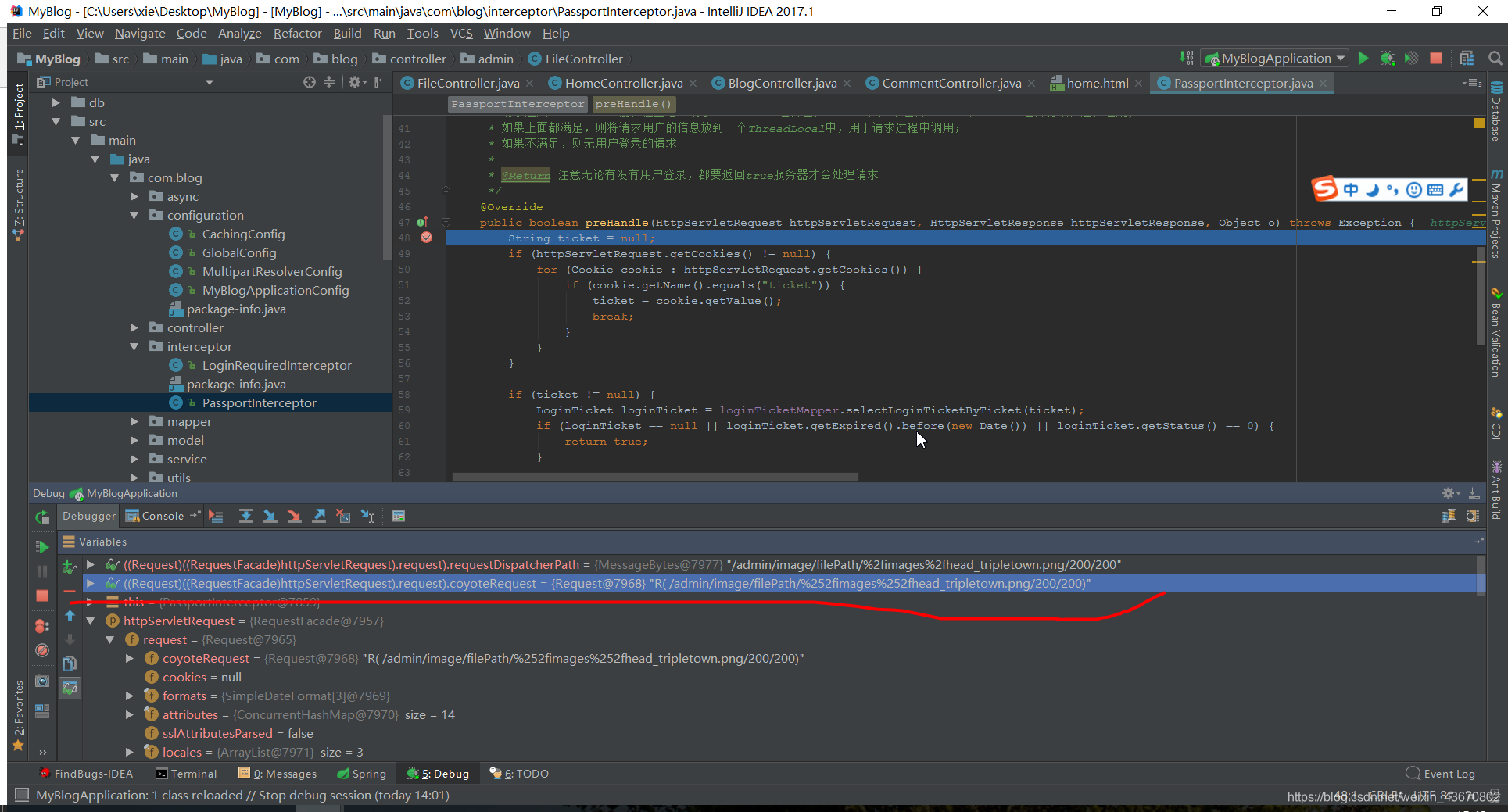Viewport: 1508px width, 812px height.
Task: Toggle Sogou IME punctuation mode
Action: click(1392, 189)
